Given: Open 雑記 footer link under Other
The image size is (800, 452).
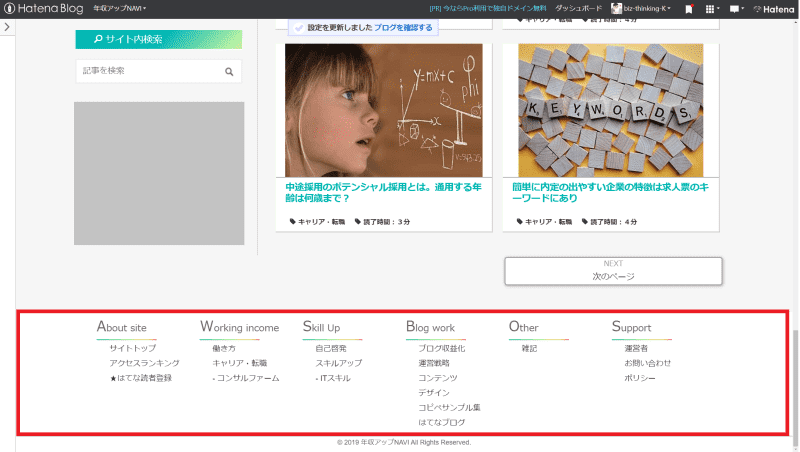Looking at the screenshot, I should 529,348.
